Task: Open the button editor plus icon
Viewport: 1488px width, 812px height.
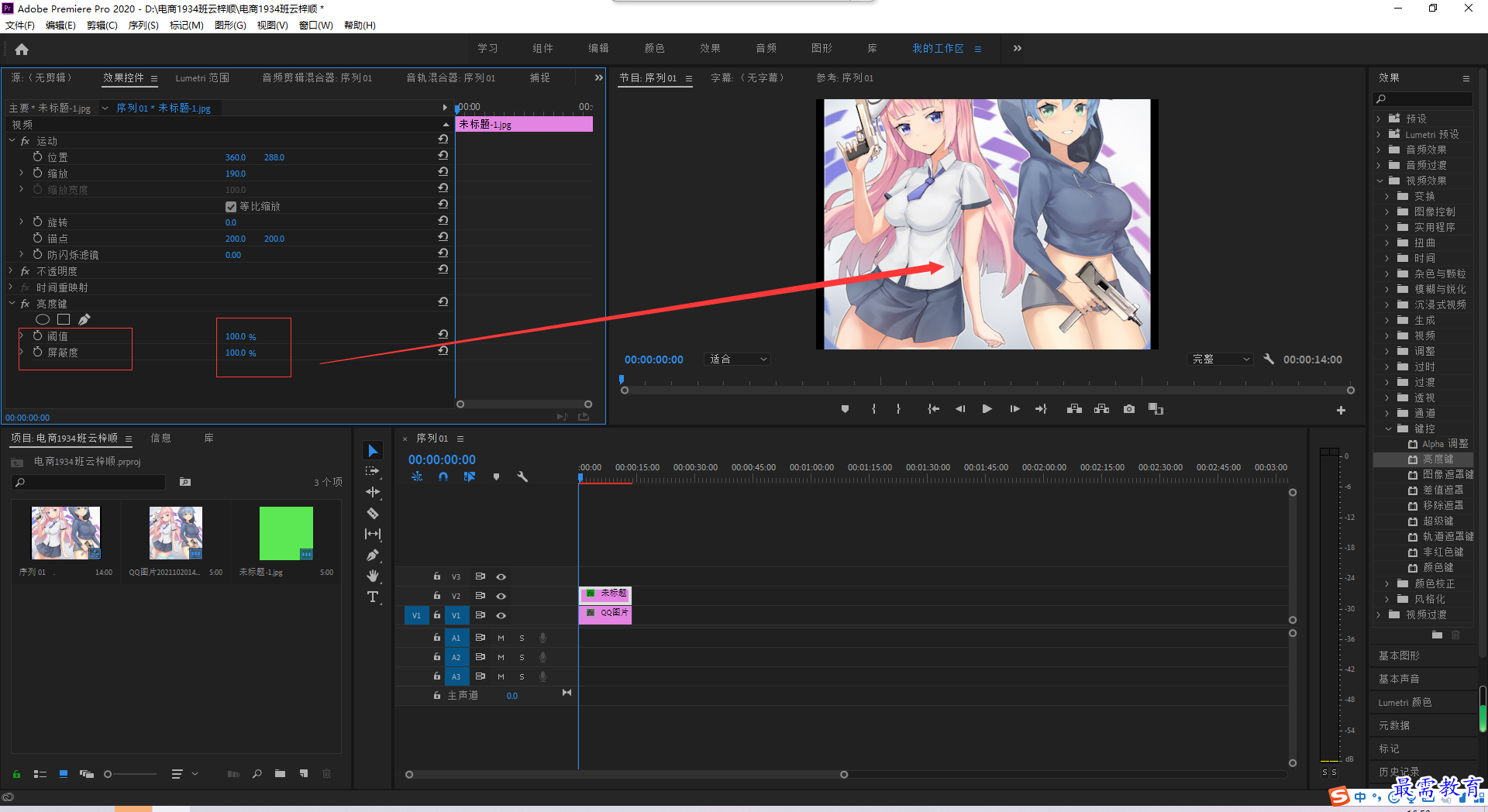Action: pos(1341,410)
